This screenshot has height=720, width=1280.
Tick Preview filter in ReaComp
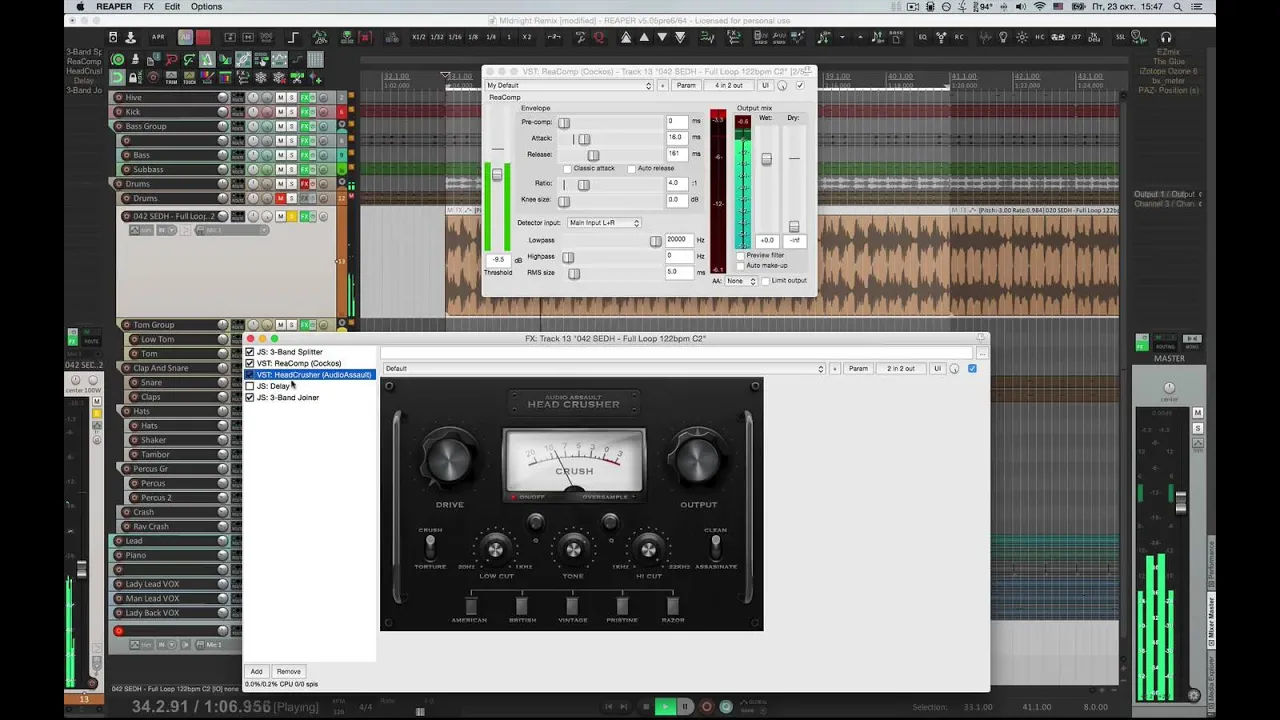click(740, 255)
